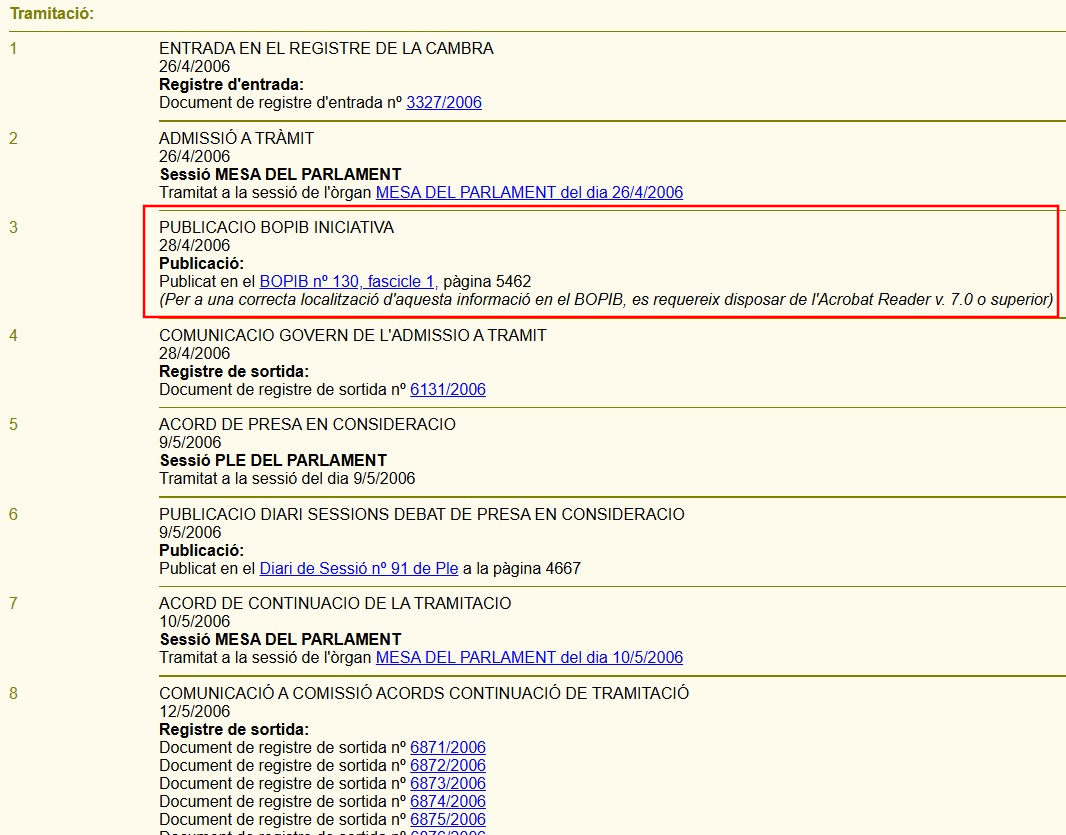Image resolution: width=1066 pixels, height=835 pixels.
Task: Click step number 8 in the list
Action: 14,693
